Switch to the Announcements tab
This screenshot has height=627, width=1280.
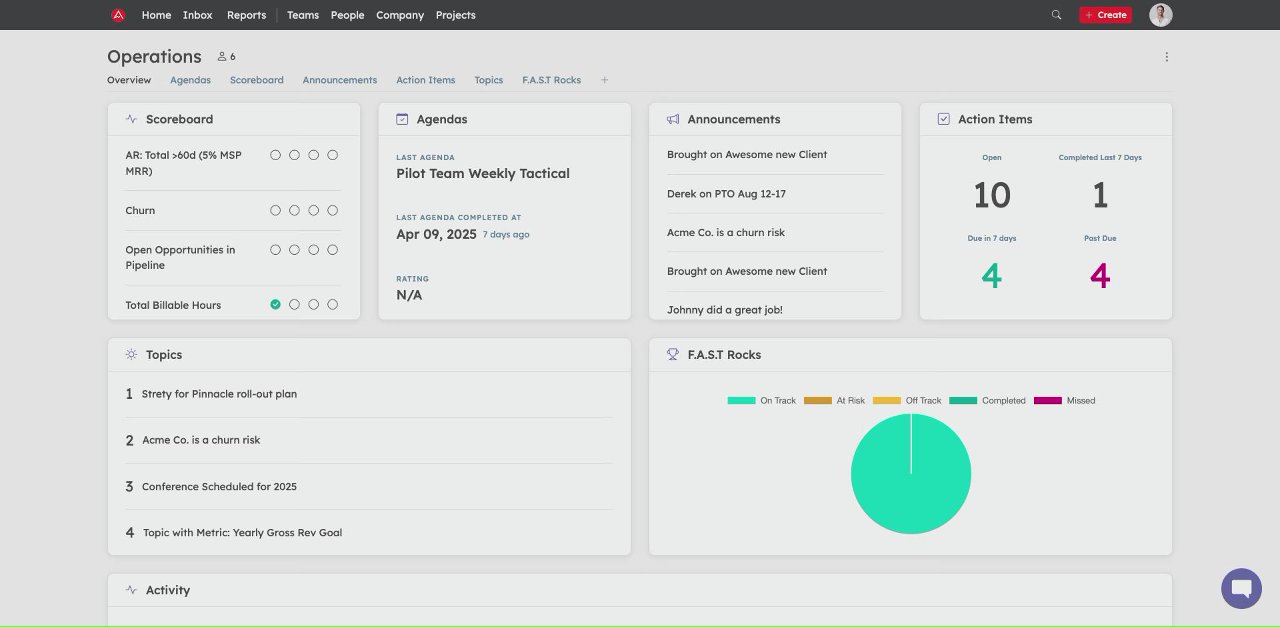(x=340, y=80)
